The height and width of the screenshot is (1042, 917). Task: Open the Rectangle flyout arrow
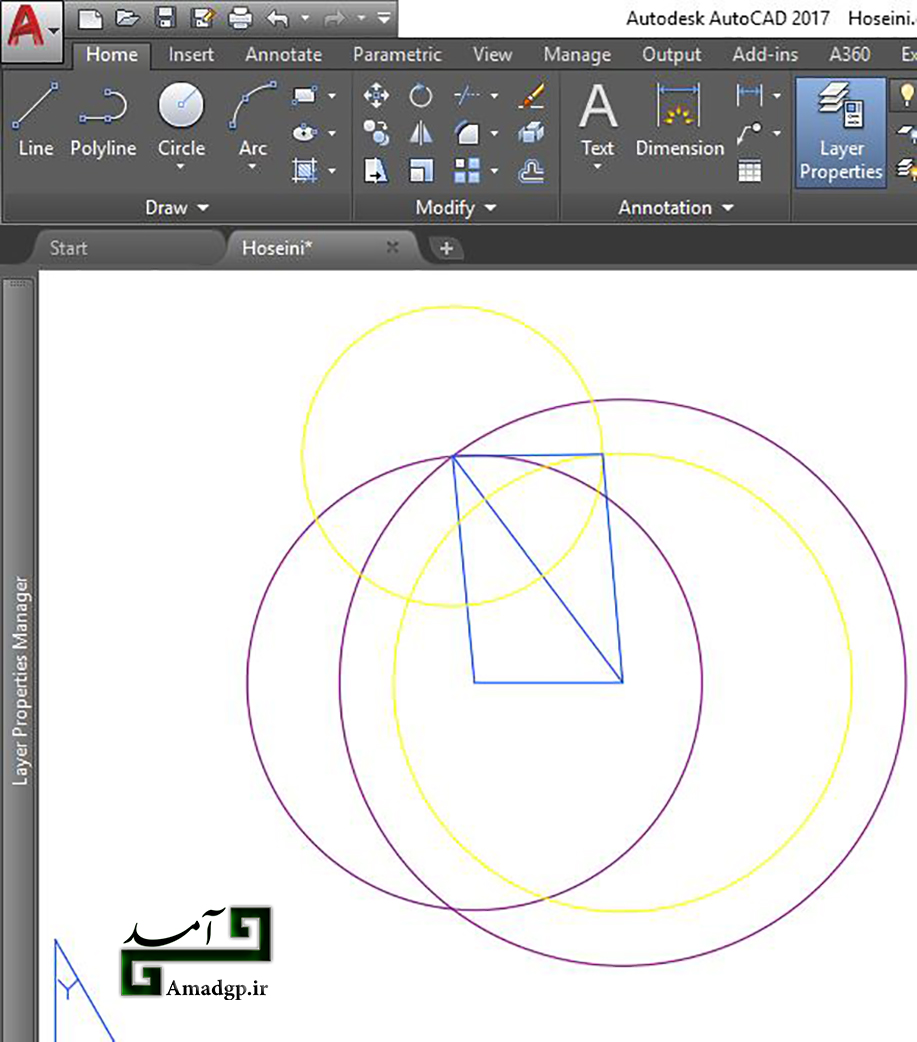[x=332, y=96]
